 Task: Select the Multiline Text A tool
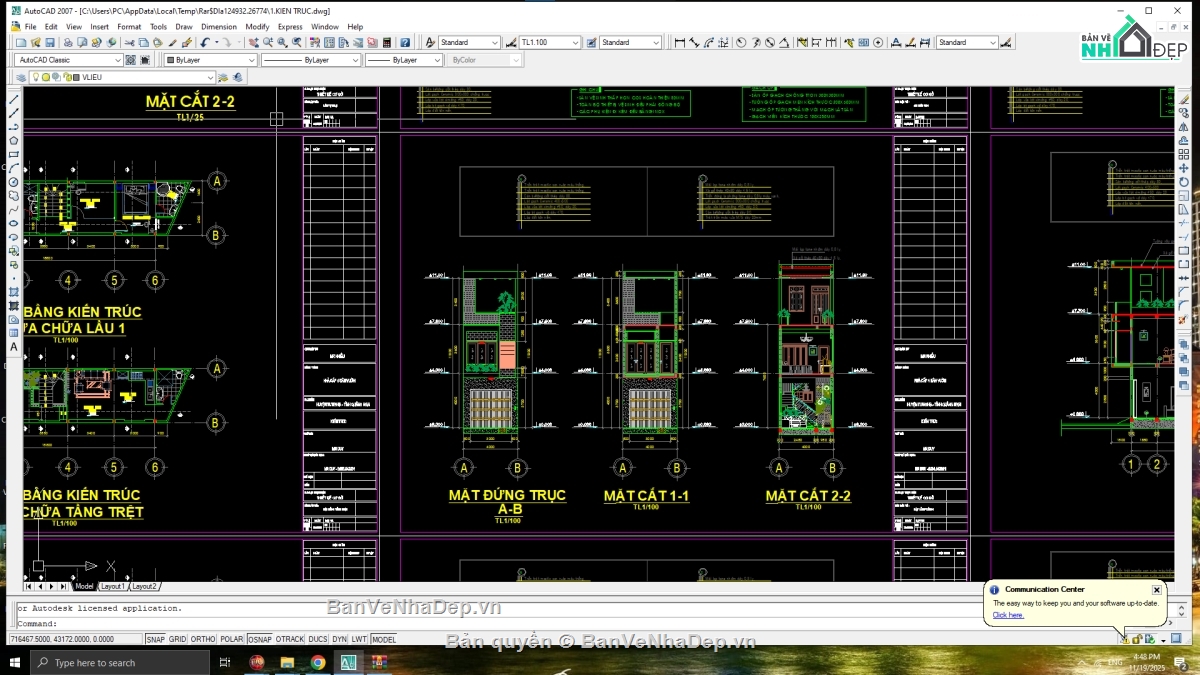pos(13,346)
